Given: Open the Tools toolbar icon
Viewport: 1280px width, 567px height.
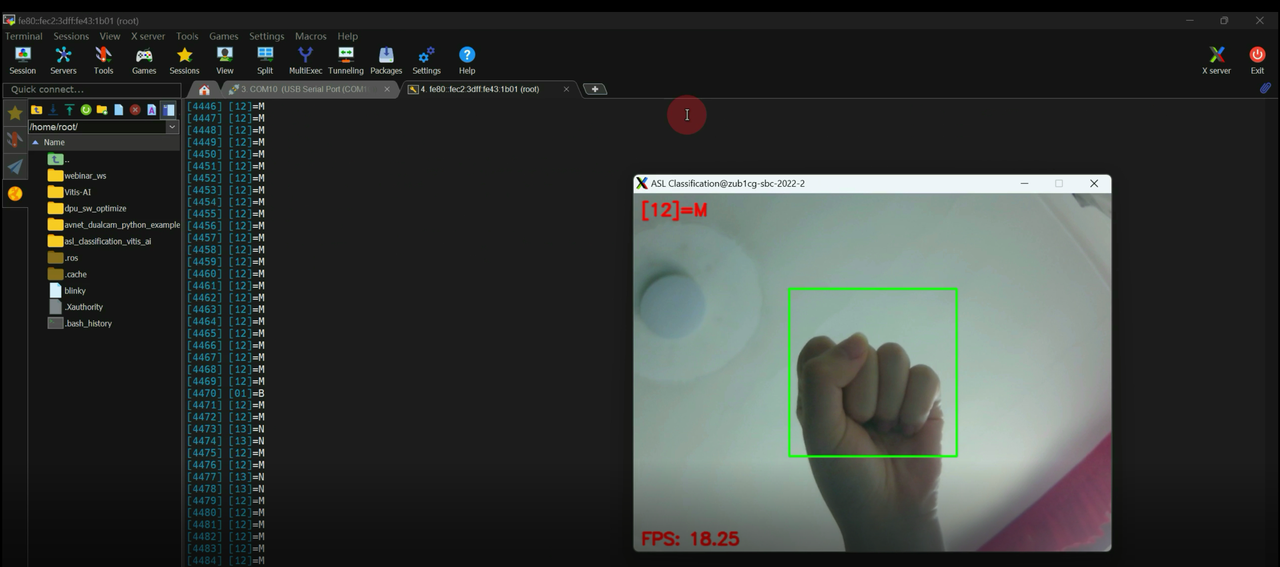Looking at the screenshot, I should (103, 60).
